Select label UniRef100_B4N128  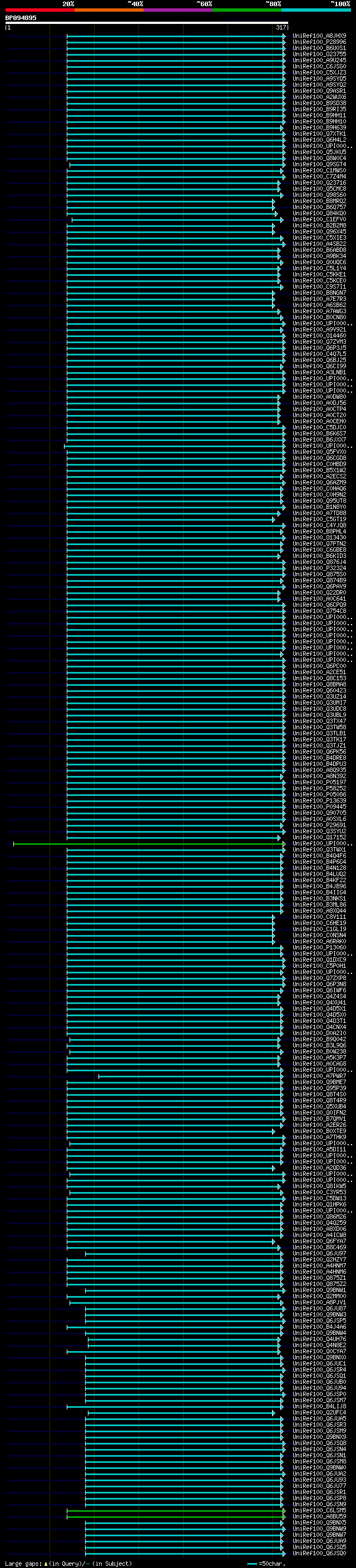(x=319, y=868)
